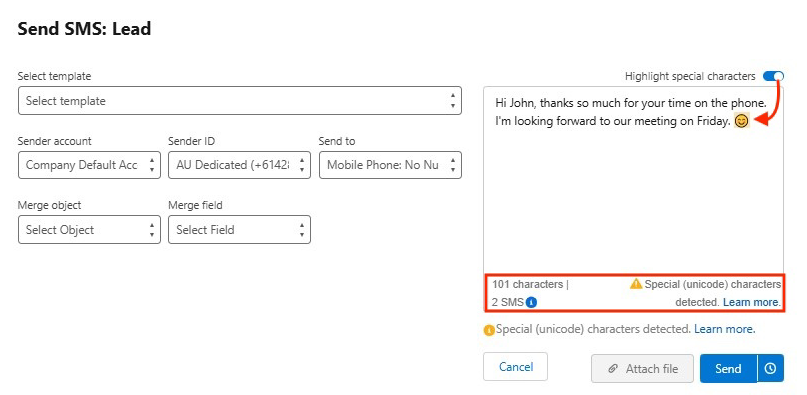The height and width of the screenshot is (395, 807).
Task: Click the schedule clock icon beside Send
Action: (770, 368)
